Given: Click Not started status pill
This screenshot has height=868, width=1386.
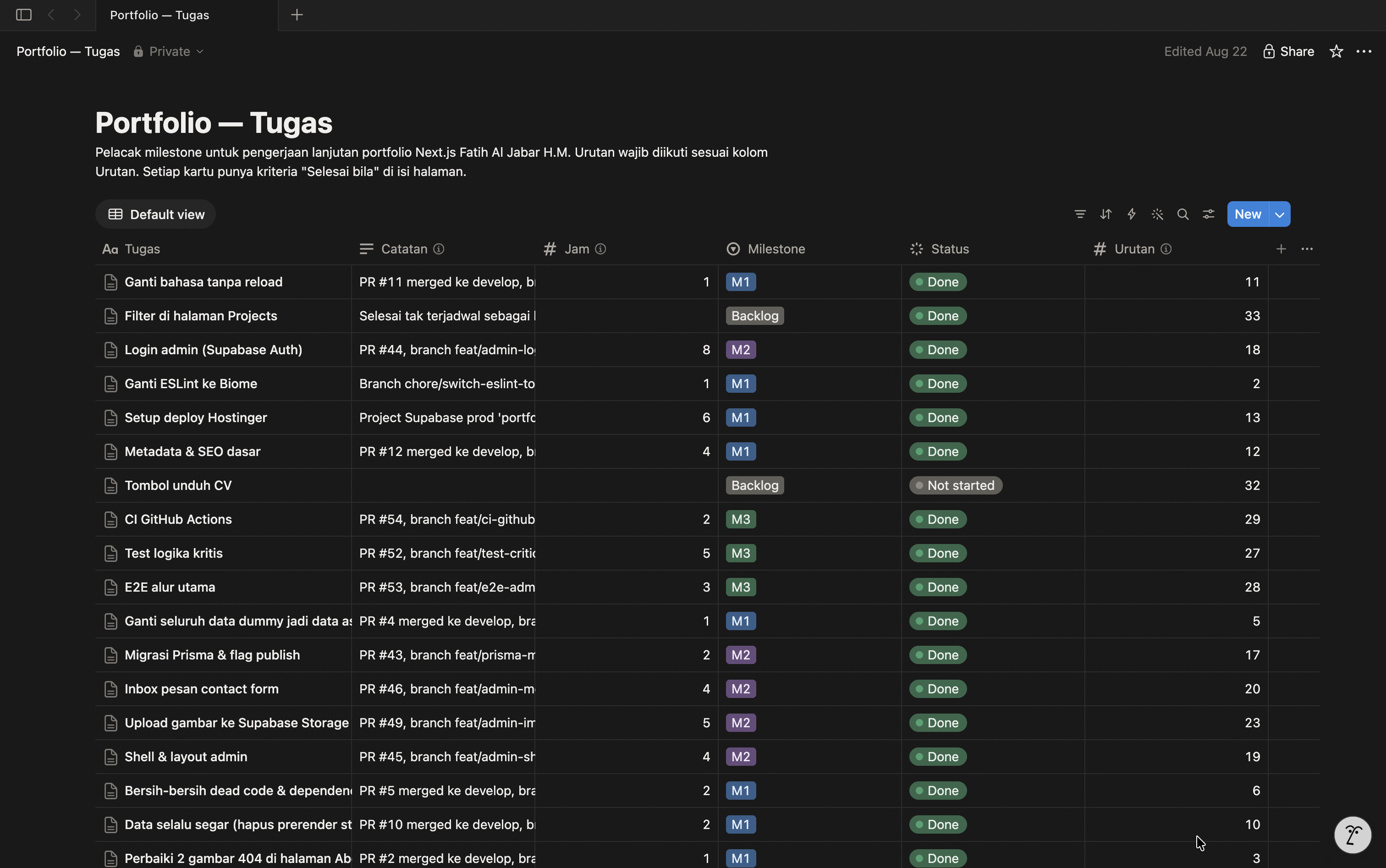Looking at the screenshot, I should [955, 485].
